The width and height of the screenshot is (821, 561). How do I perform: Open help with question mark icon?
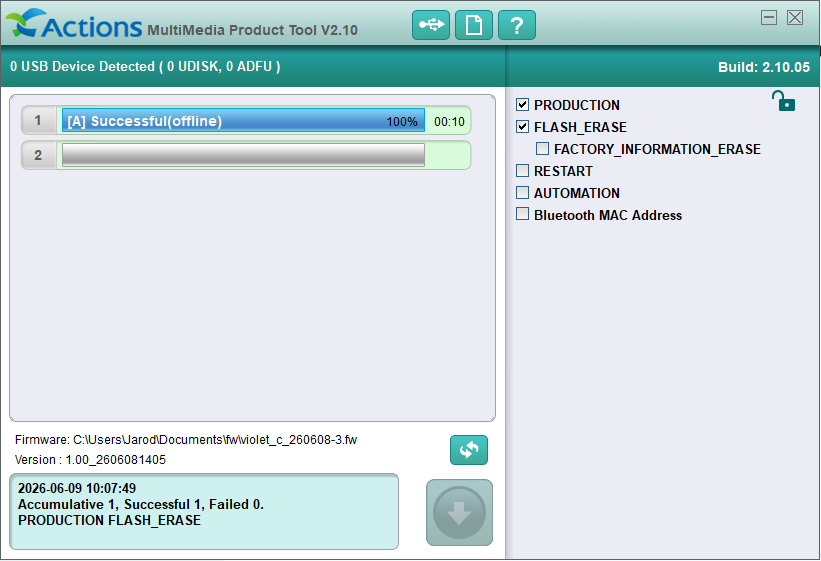point(516,25)
